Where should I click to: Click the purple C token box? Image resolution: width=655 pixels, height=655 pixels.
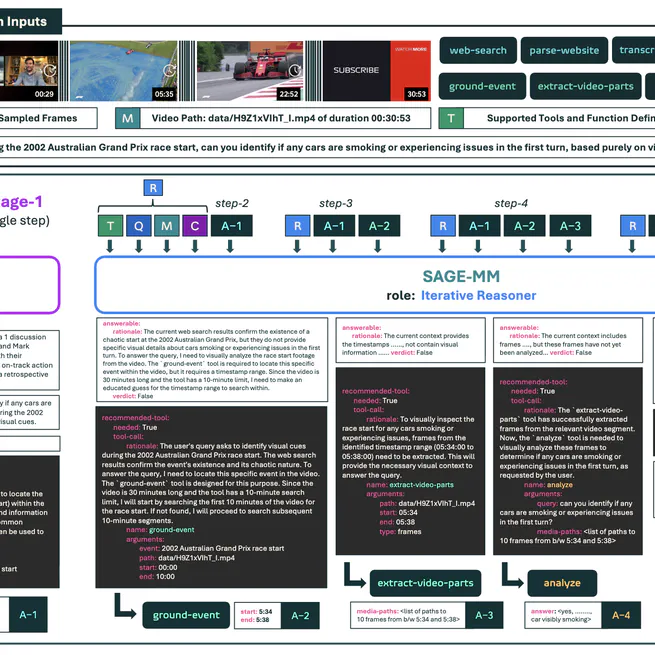(x=195, y=226)
